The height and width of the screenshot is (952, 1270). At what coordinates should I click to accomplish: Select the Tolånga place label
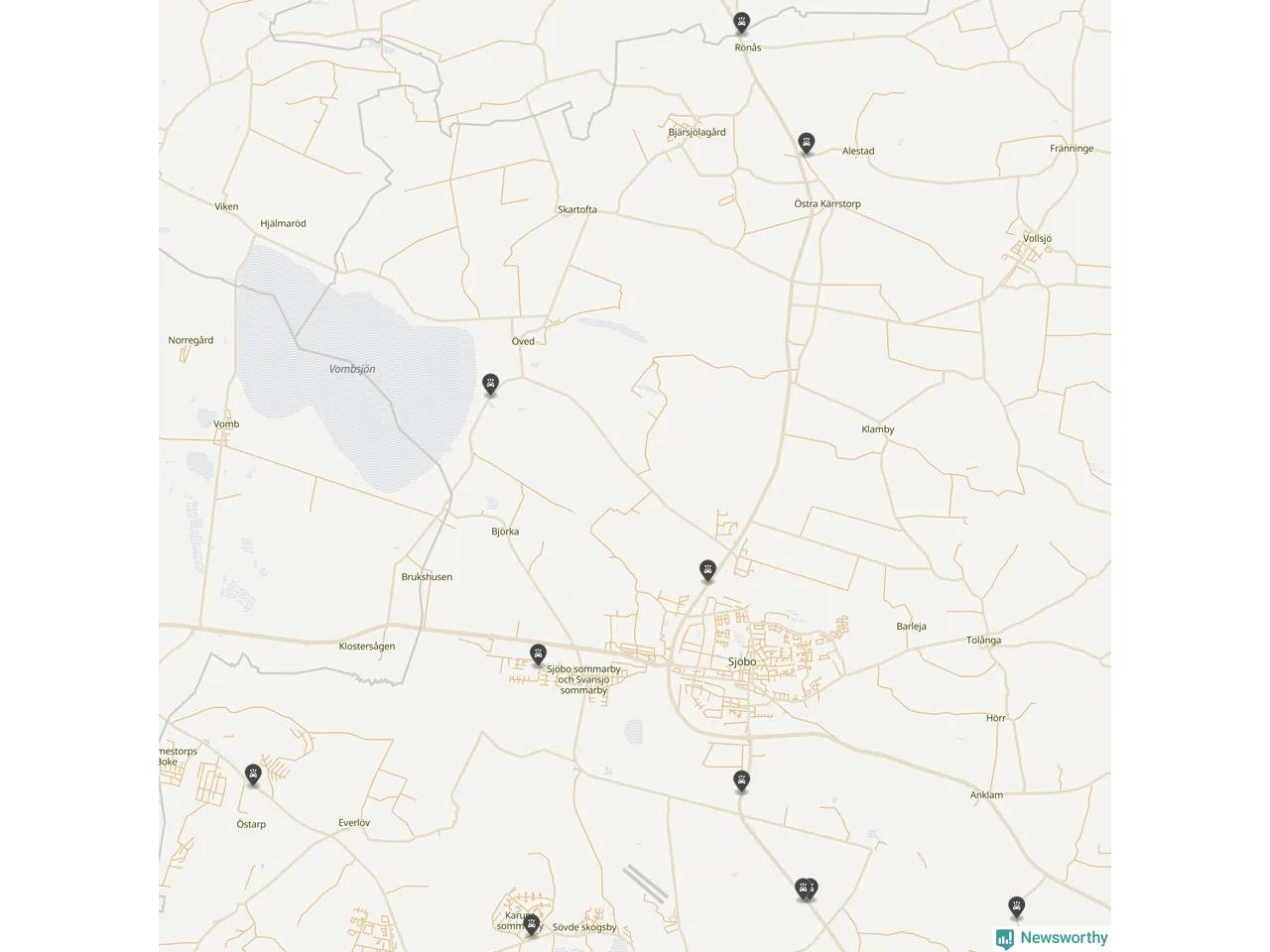coord(983,641)
